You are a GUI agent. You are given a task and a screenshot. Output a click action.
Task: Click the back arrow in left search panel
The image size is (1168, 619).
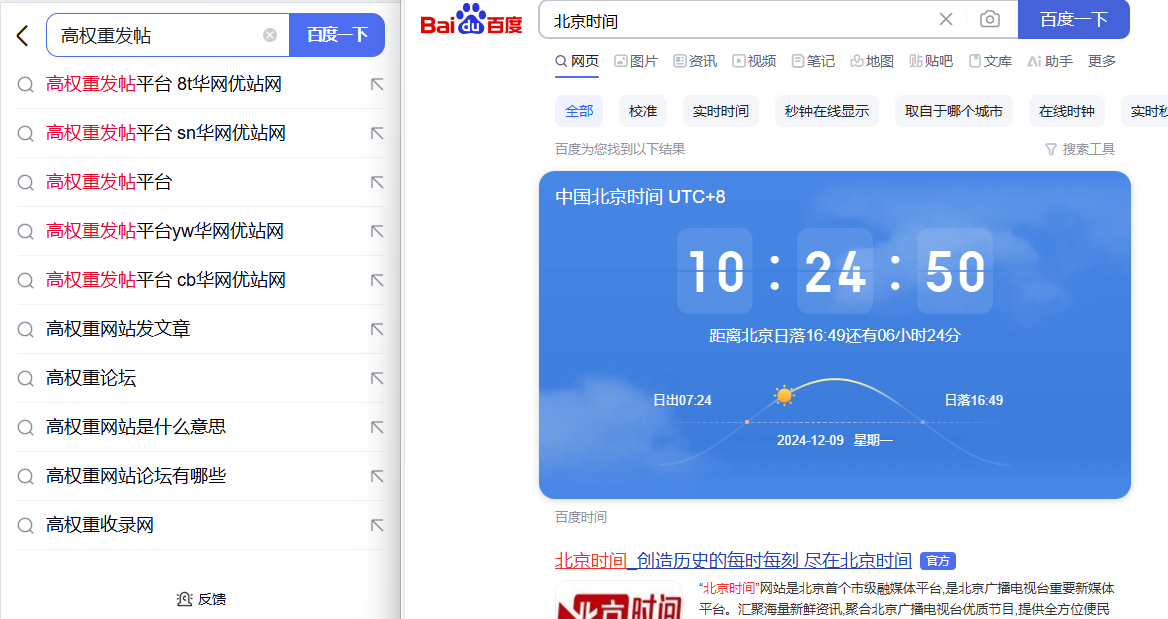(23, 36)
